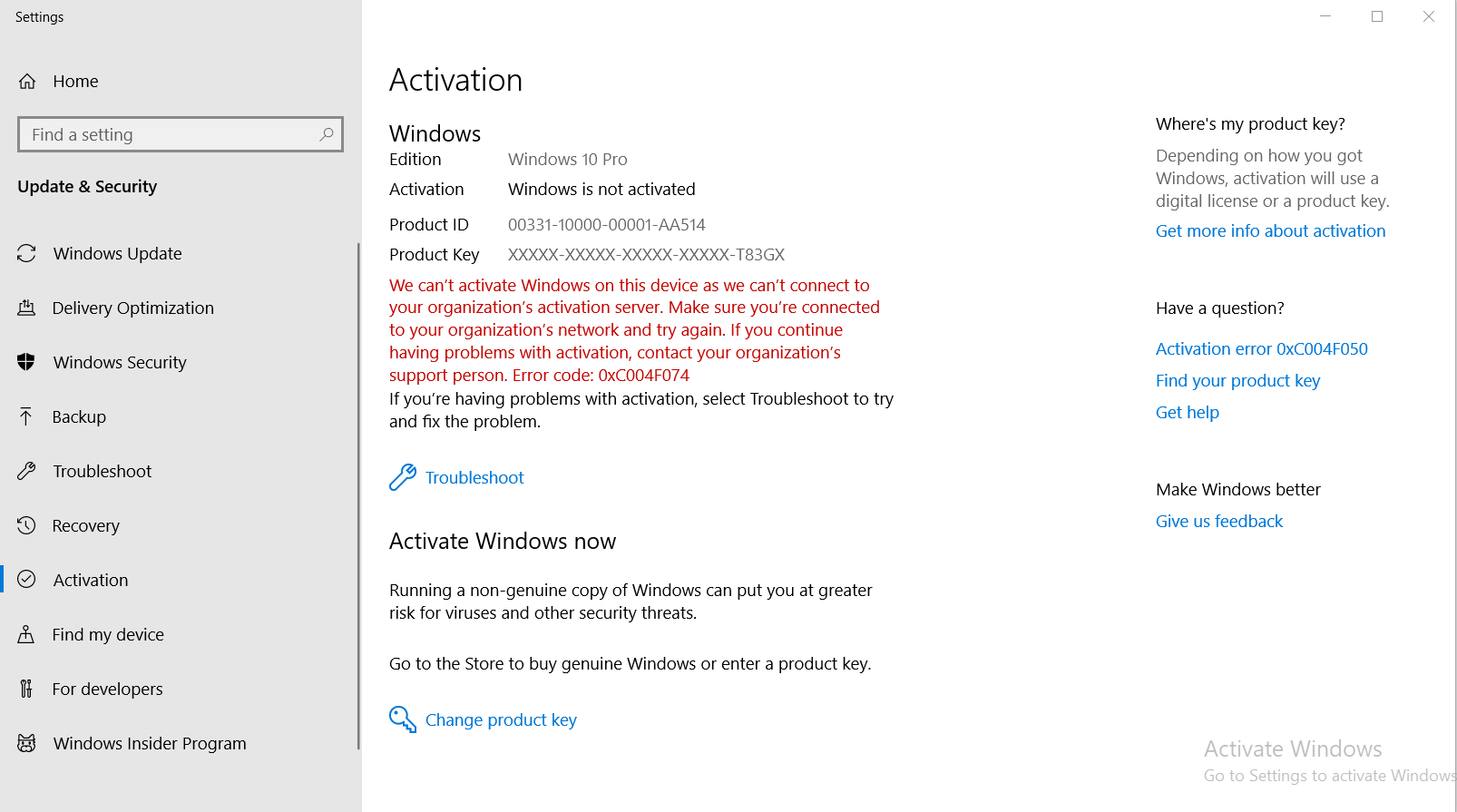Click Change product key link
1457x812 pixels.
click(x=501, y=719)
